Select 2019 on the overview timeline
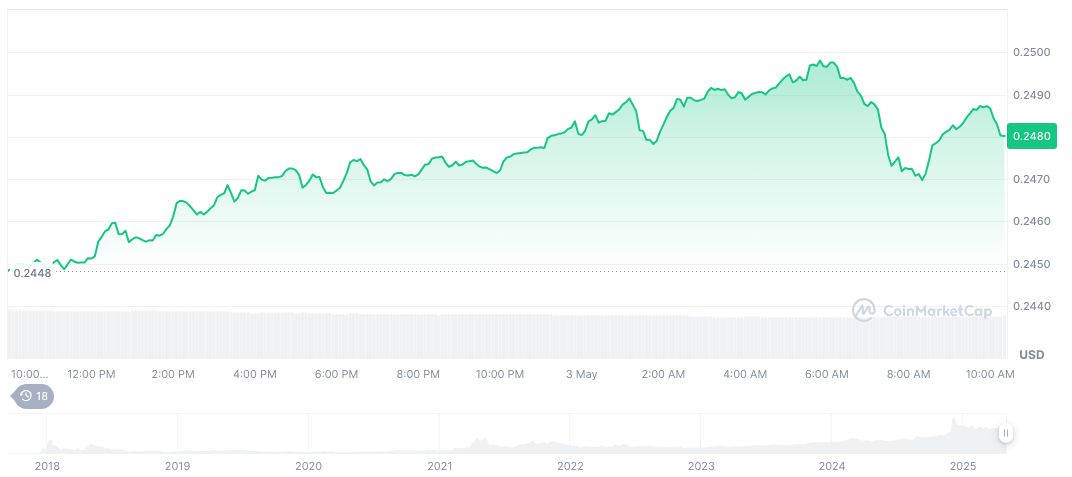The height and width of the screenshot is (477, 1072). [x=177, y=466]
